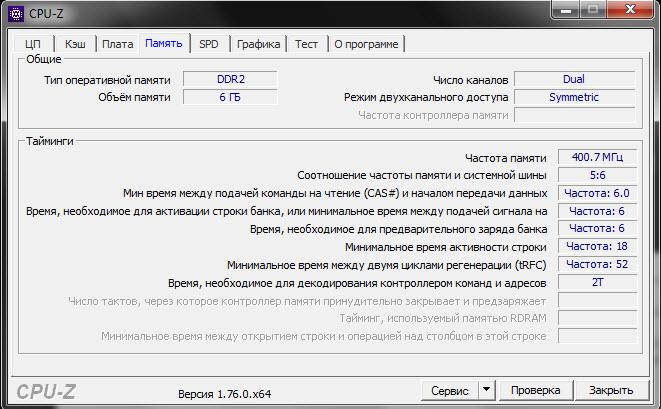Screen dimensions: 661x409
Task: Expand the Сервис dropdown arrow
Action: pyautogui.click(x=486, y=390)
